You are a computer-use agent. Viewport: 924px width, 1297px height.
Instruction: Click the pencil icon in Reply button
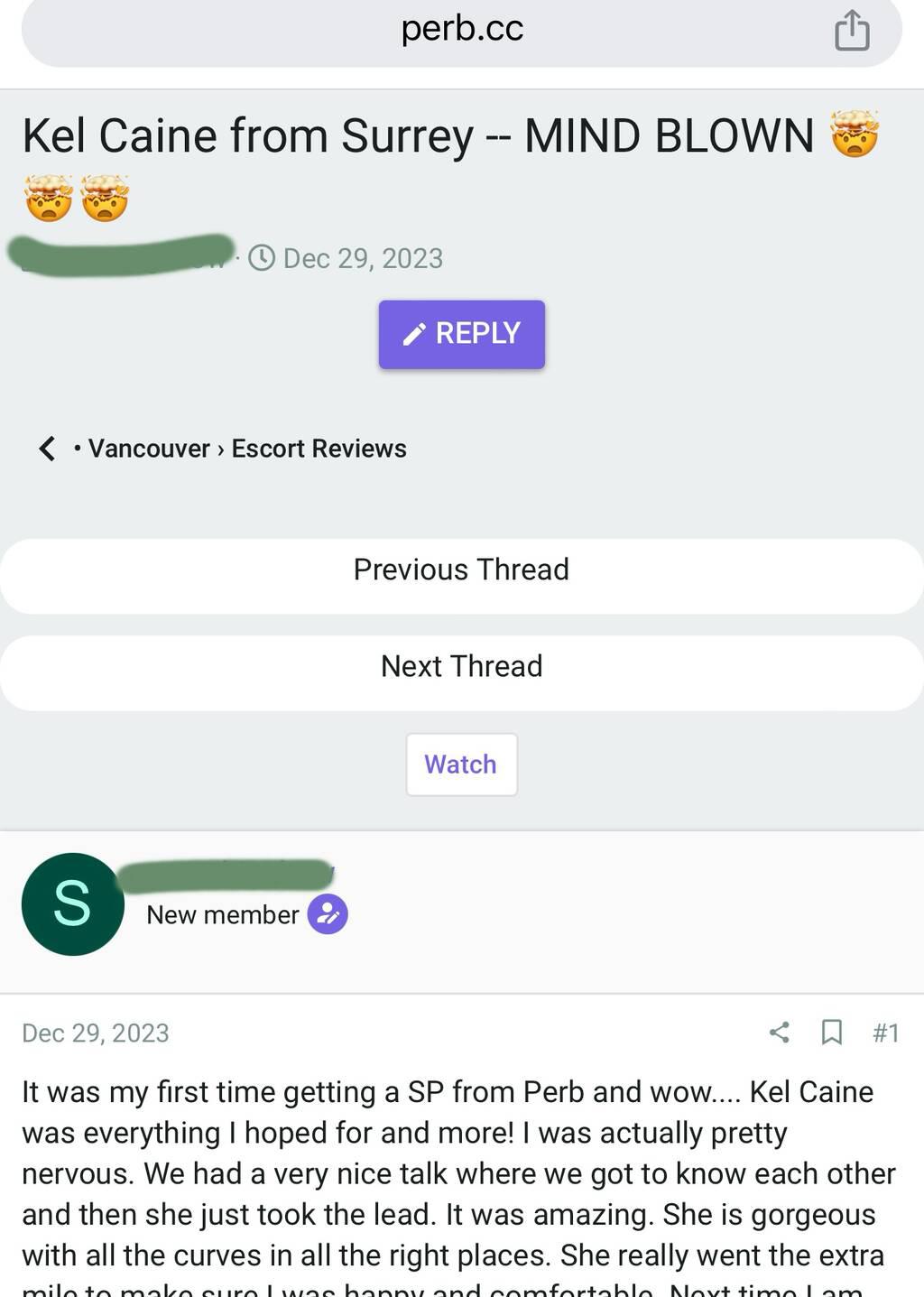click(x=414, y=335)
